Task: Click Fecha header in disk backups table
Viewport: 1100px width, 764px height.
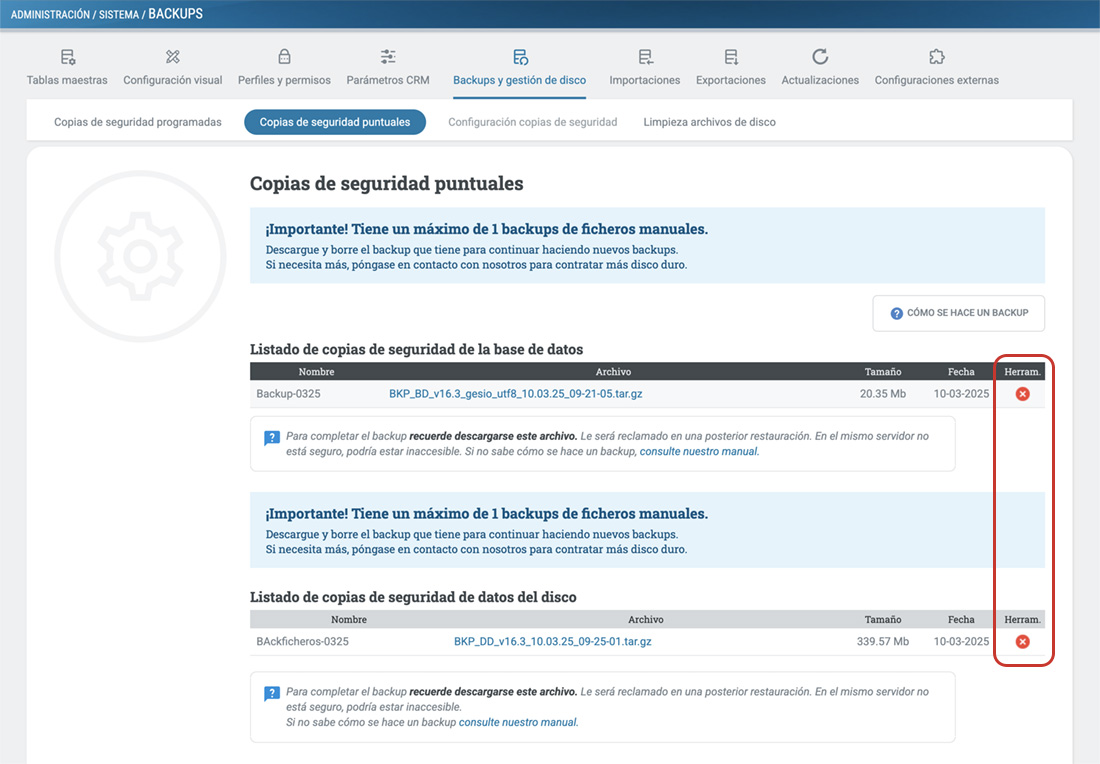Action: pos(961,619)
